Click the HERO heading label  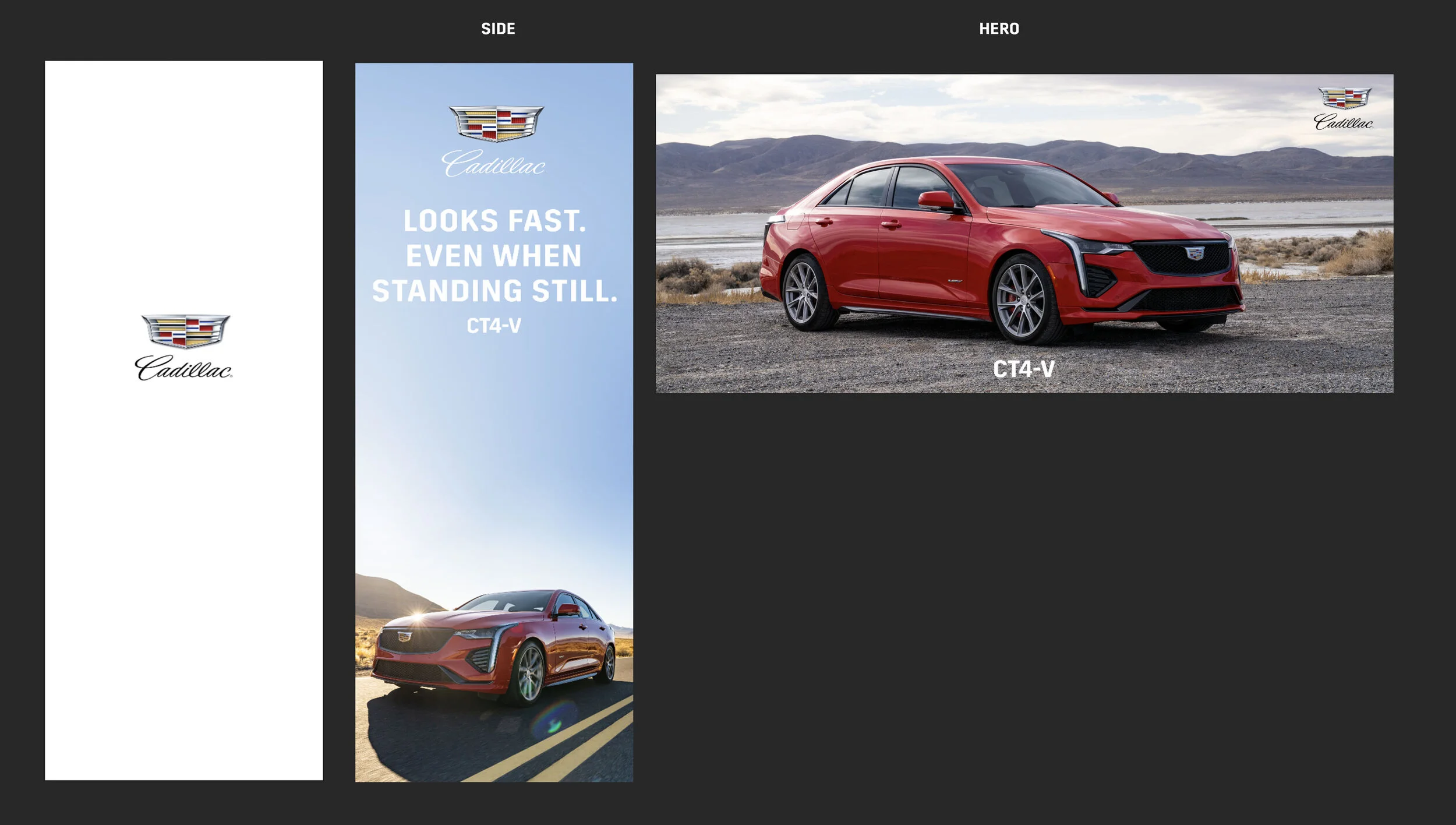click(x=999, y=29)
